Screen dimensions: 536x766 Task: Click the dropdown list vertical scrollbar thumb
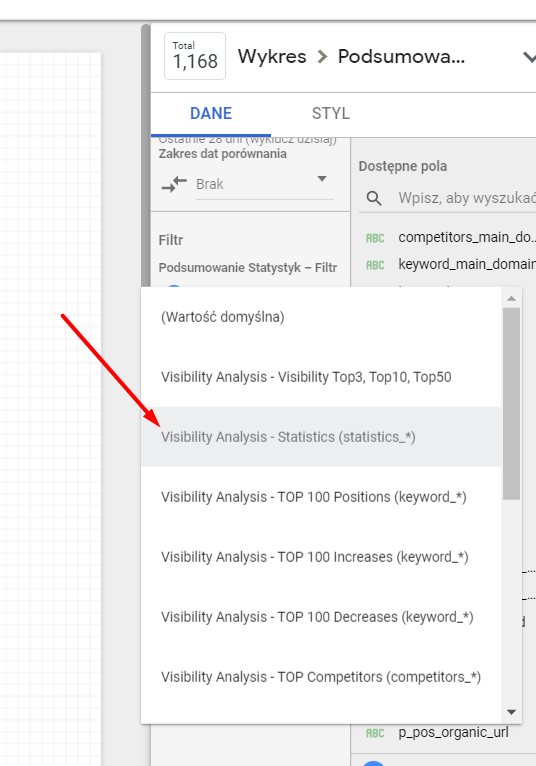tap(512, 404)
